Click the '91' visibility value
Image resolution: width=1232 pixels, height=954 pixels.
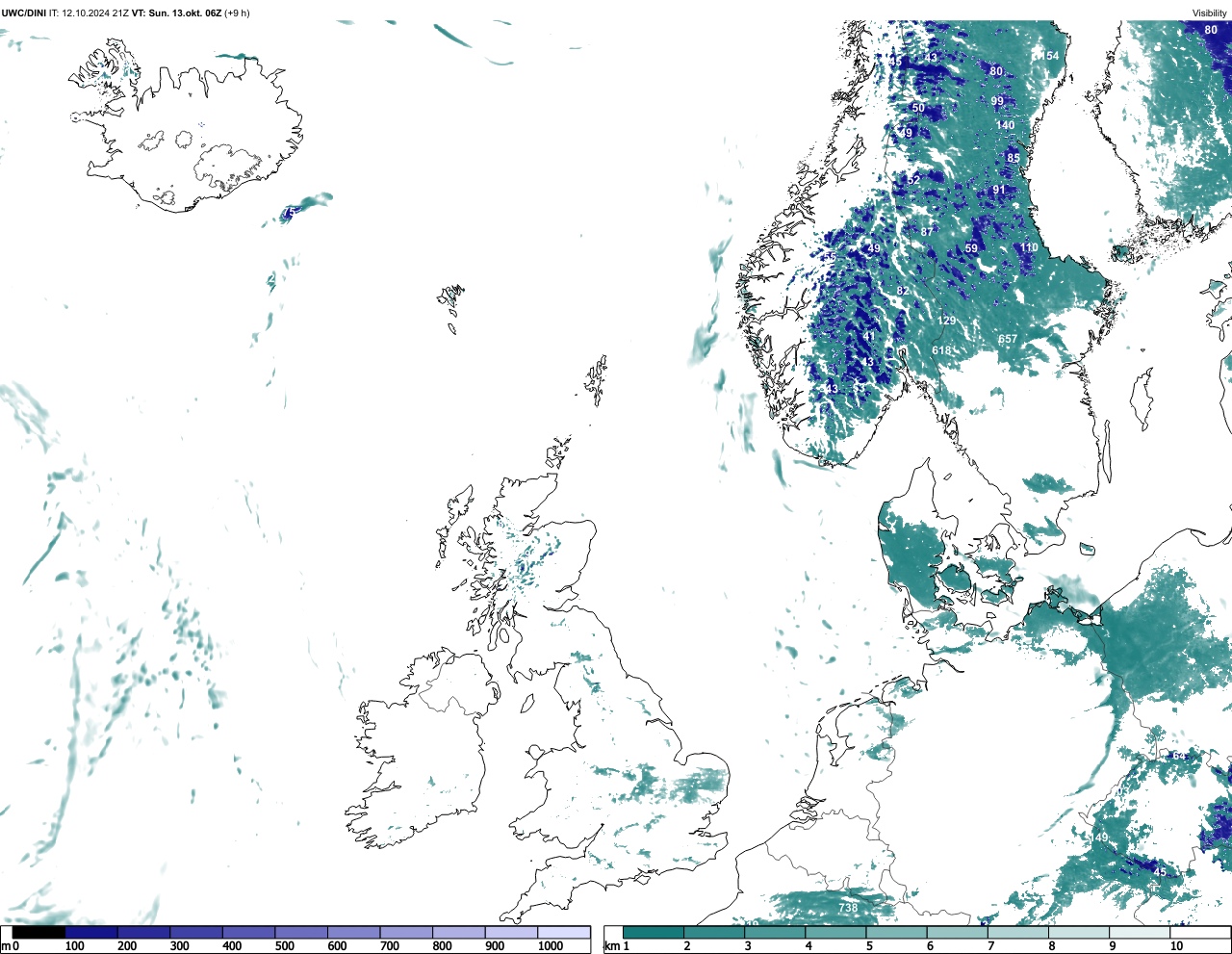(999, 190)
